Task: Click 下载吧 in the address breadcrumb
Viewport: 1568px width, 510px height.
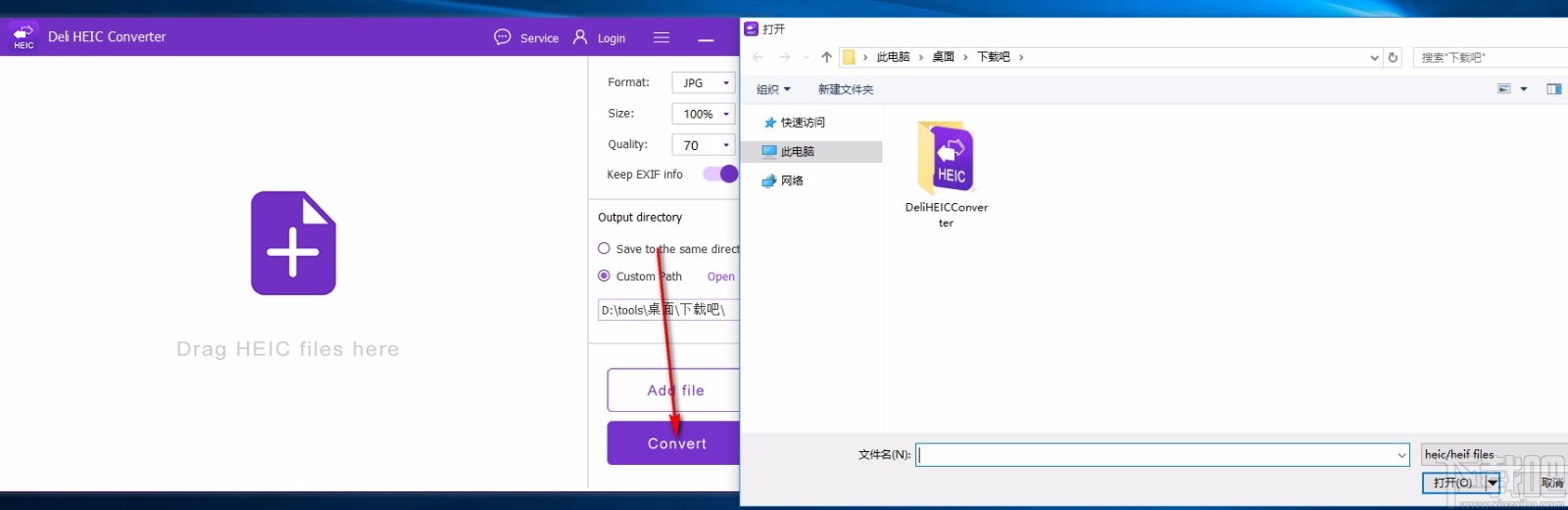Action: [x=993, y=57]
